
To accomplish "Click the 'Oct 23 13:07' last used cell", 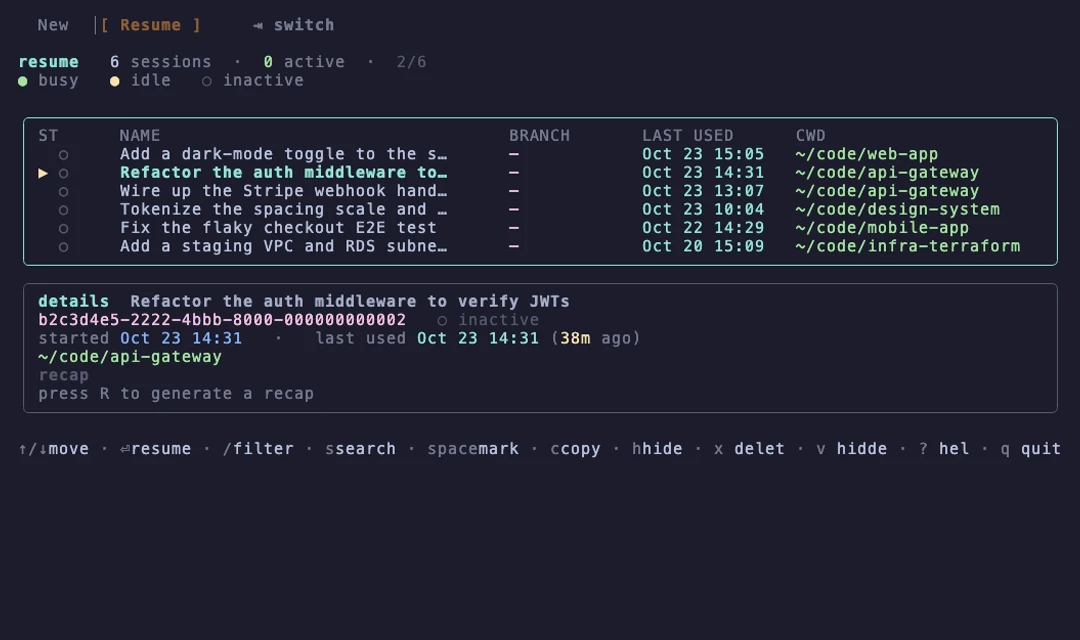I will click(x=703, y=191).
